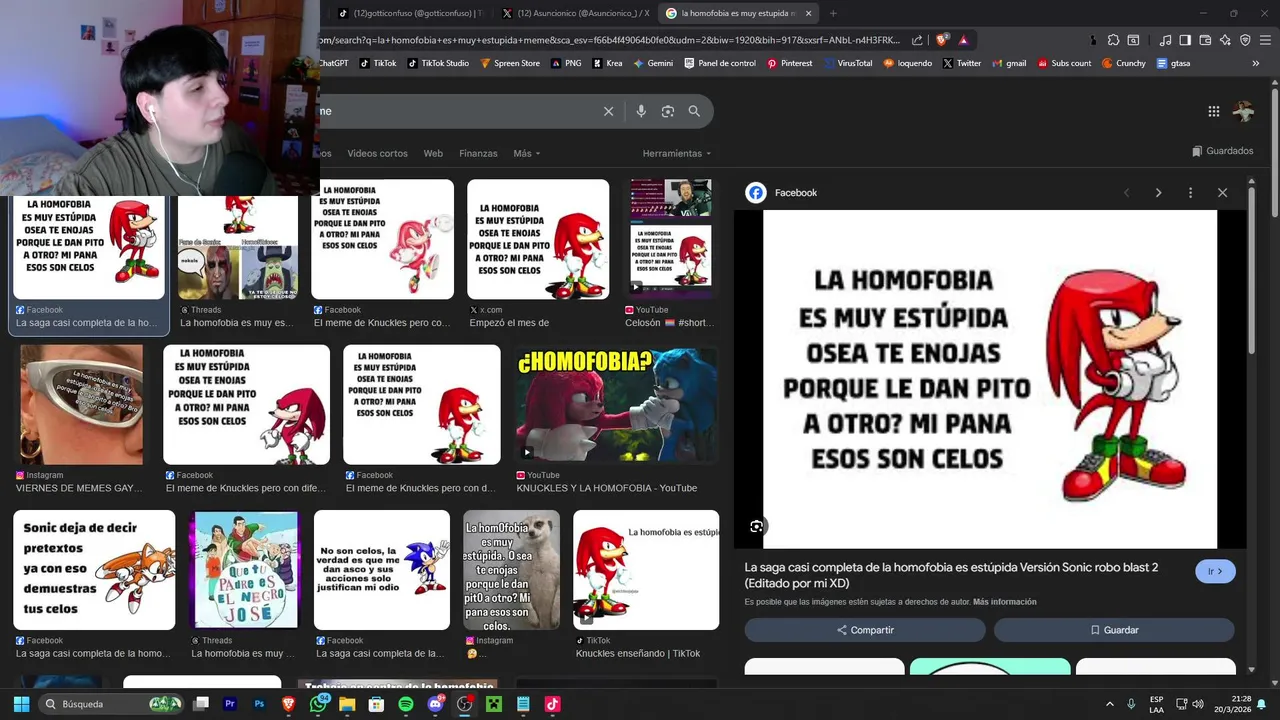Select the Web search filter

point(433,153)
